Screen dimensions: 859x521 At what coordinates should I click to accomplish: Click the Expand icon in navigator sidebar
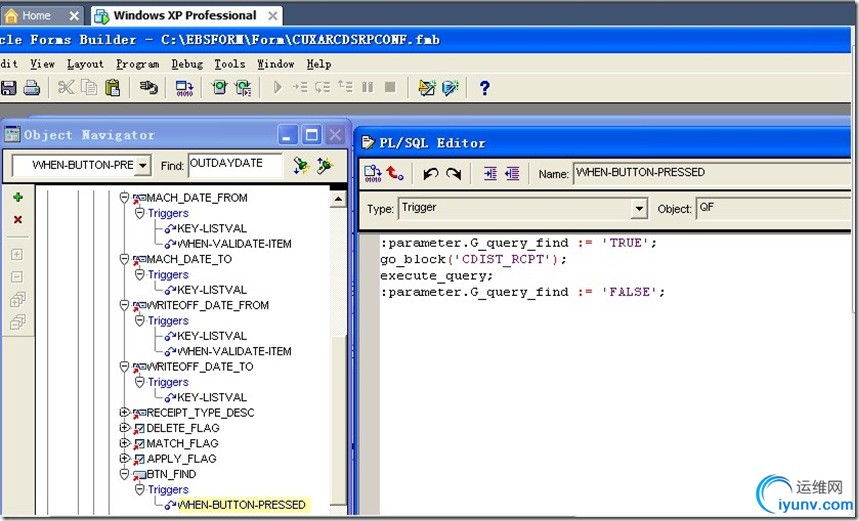point(18,254)
